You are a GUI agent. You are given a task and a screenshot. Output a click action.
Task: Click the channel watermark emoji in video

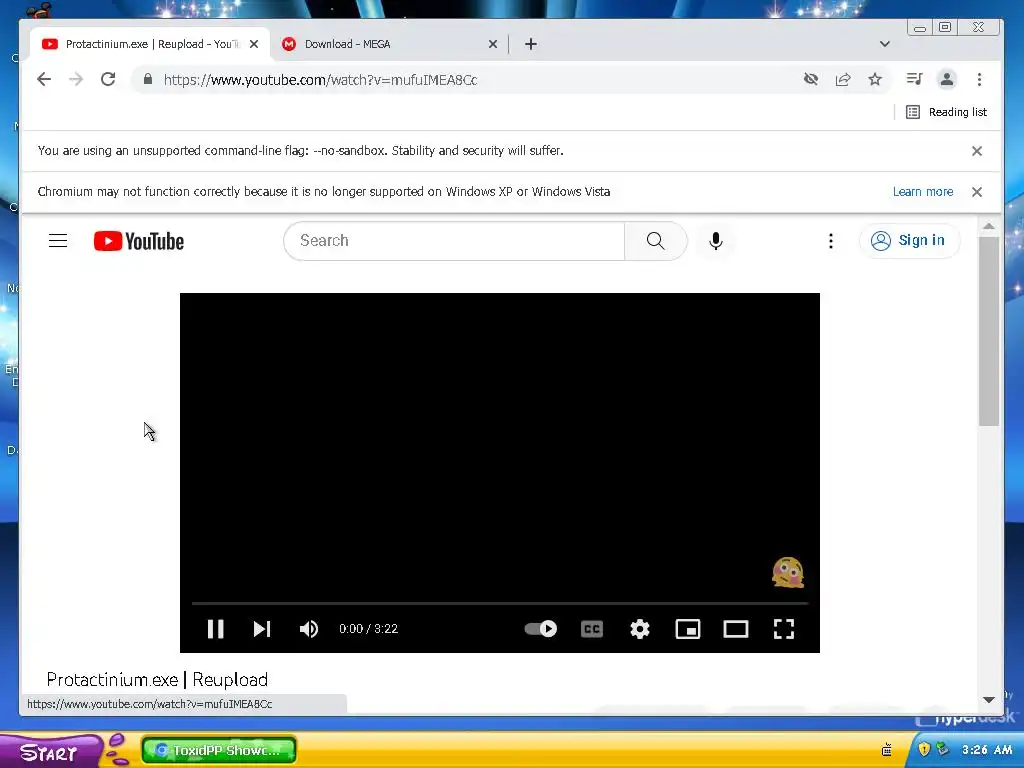tap(788, 573)
